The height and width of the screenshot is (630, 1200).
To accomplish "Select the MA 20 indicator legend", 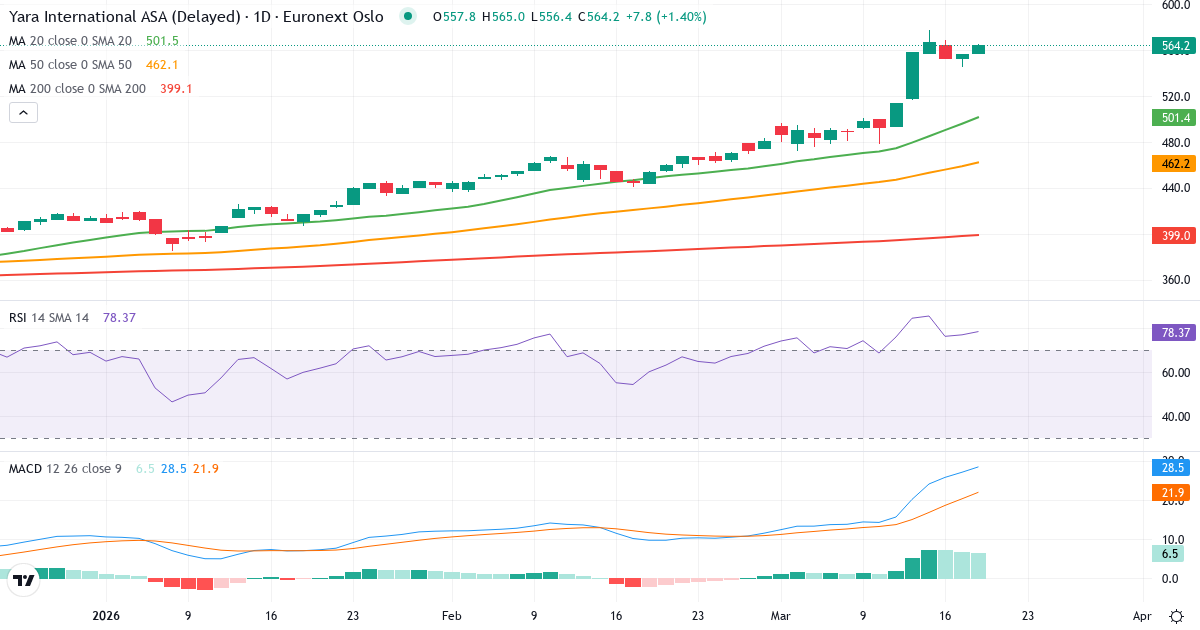I will point(70,41).
